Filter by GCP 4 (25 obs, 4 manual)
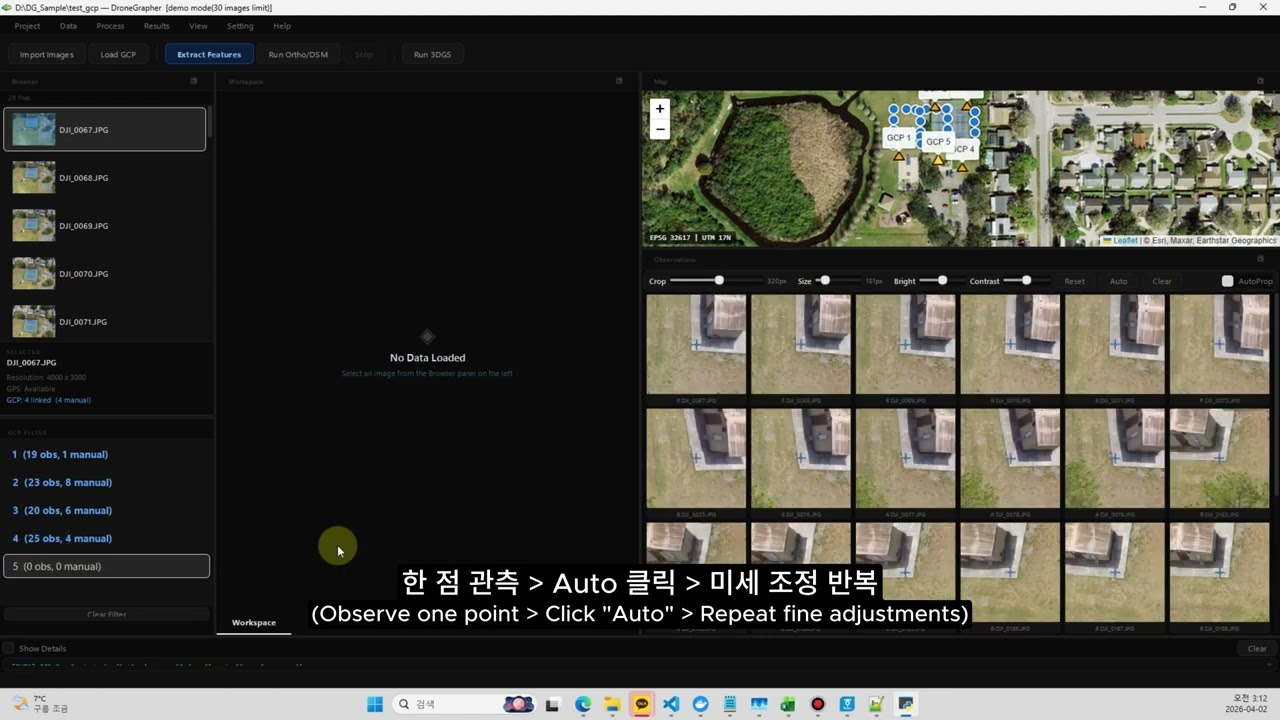Image resolution: width=1280 pixels, height=720 pixels. pos(107,538)
